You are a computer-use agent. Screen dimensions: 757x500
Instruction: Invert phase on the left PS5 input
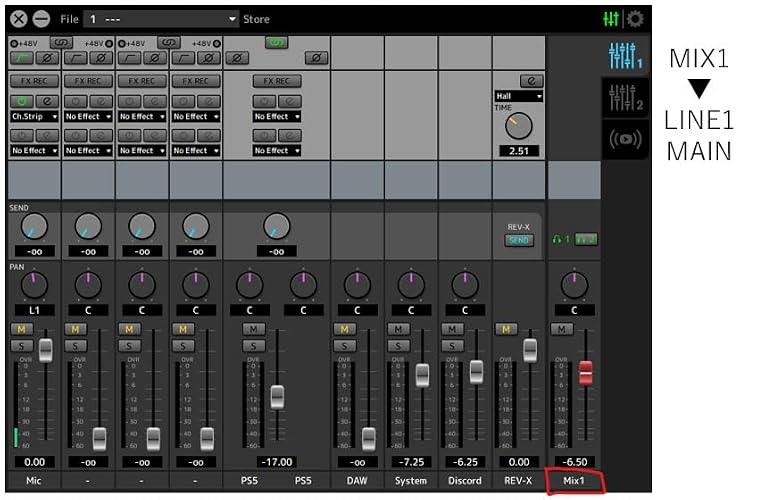click(x=237, y=58)
